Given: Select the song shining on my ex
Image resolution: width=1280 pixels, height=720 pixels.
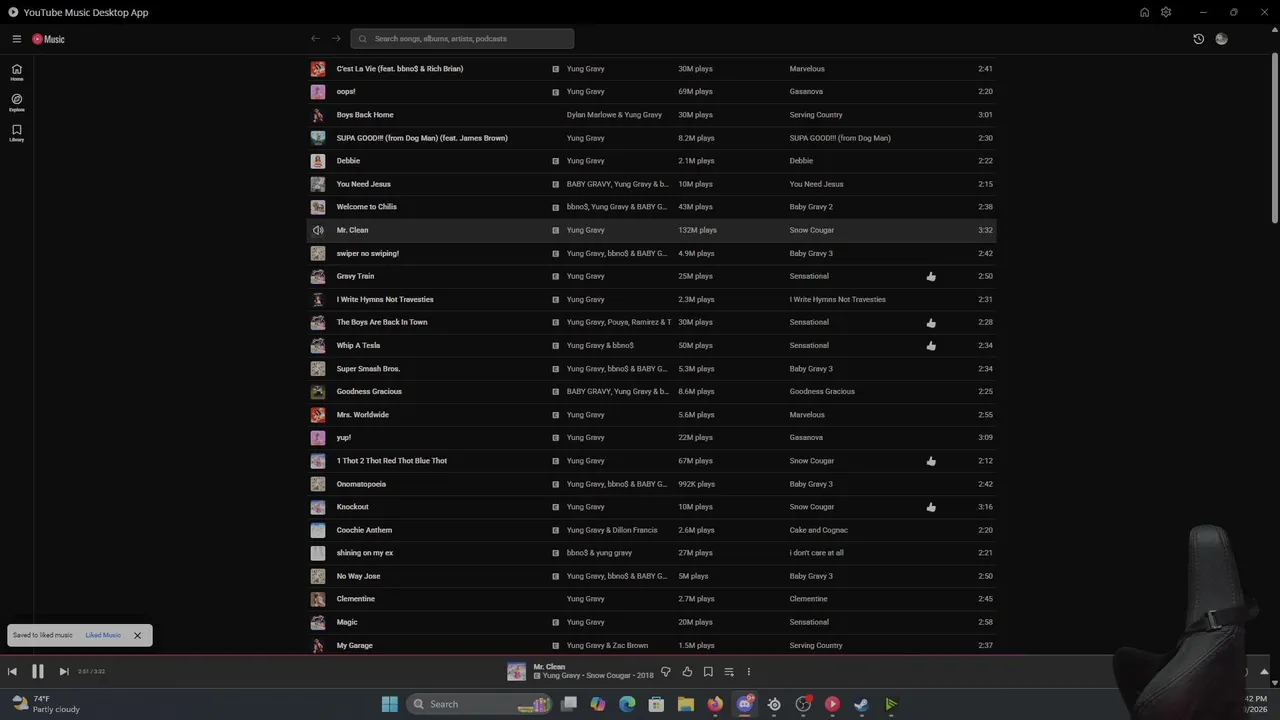Looking at the screenshot, I should (365, 553).
